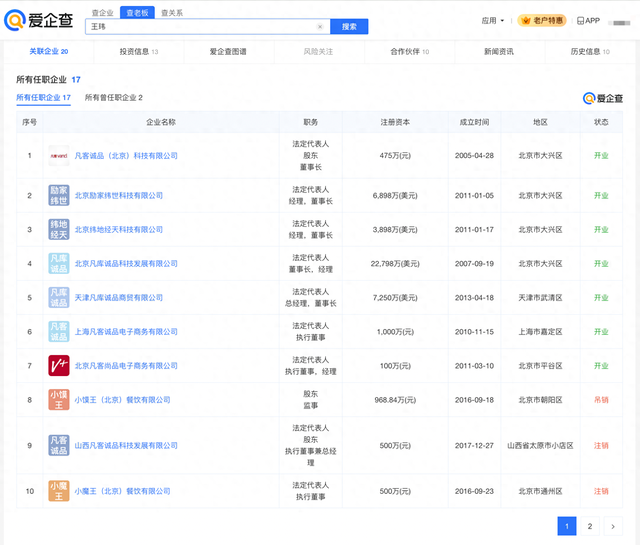Switch to the 新闻资讯 tab

pos(499,51)
